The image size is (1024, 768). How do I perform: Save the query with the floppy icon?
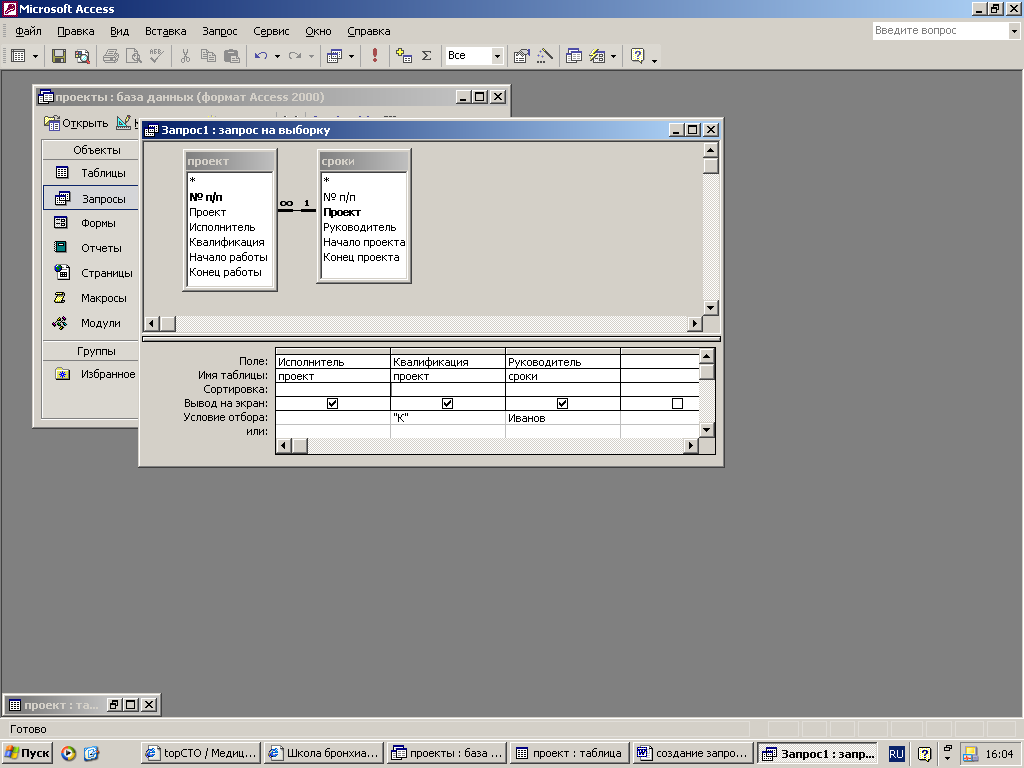[x=59, y=56]
